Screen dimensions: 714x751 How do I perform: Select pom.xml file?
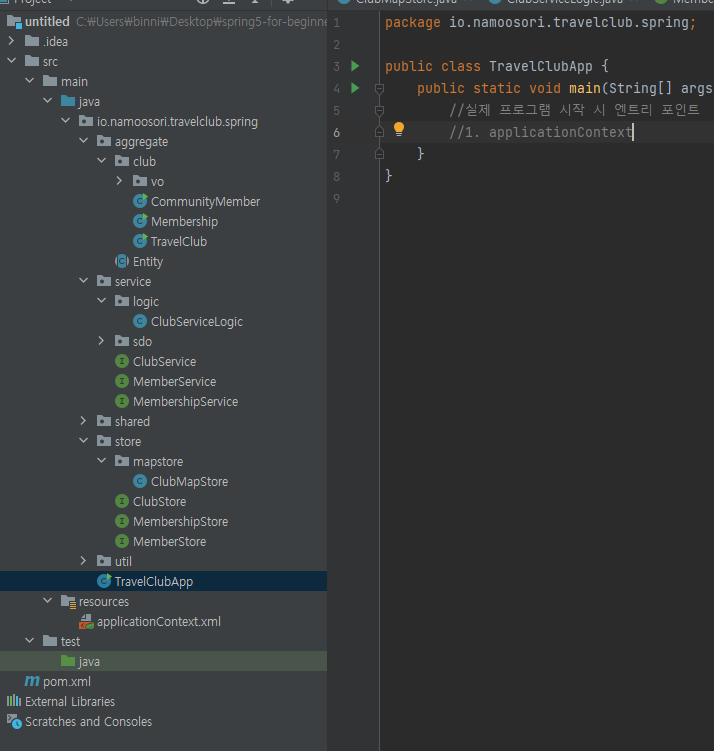coord(67,682)
